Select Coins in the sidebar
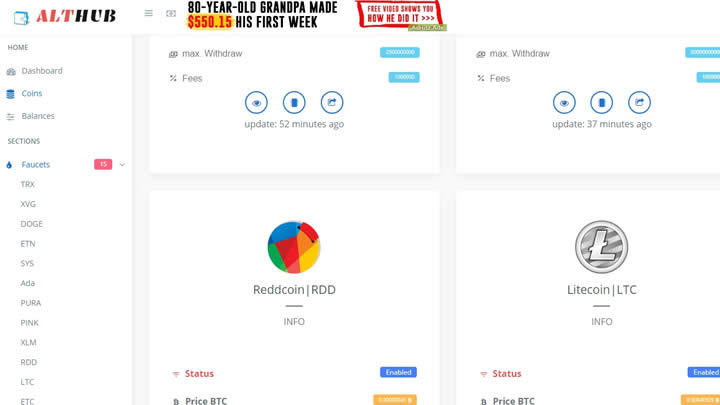Screen dimensions: 720x405 pyautogui.click(x=32, y=93)
